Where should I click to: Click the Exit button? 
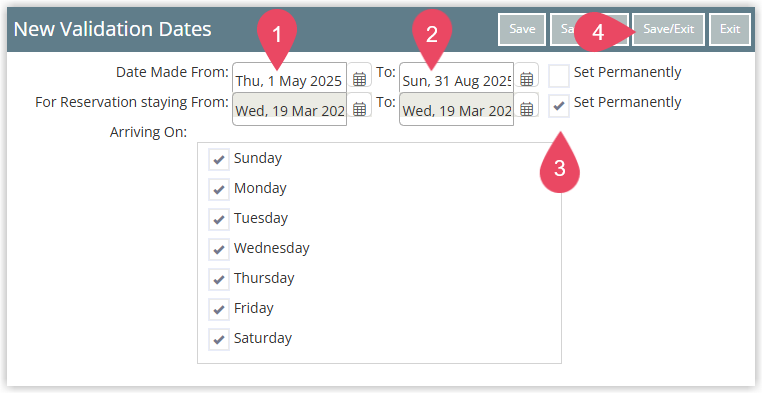tap(730, 29)
